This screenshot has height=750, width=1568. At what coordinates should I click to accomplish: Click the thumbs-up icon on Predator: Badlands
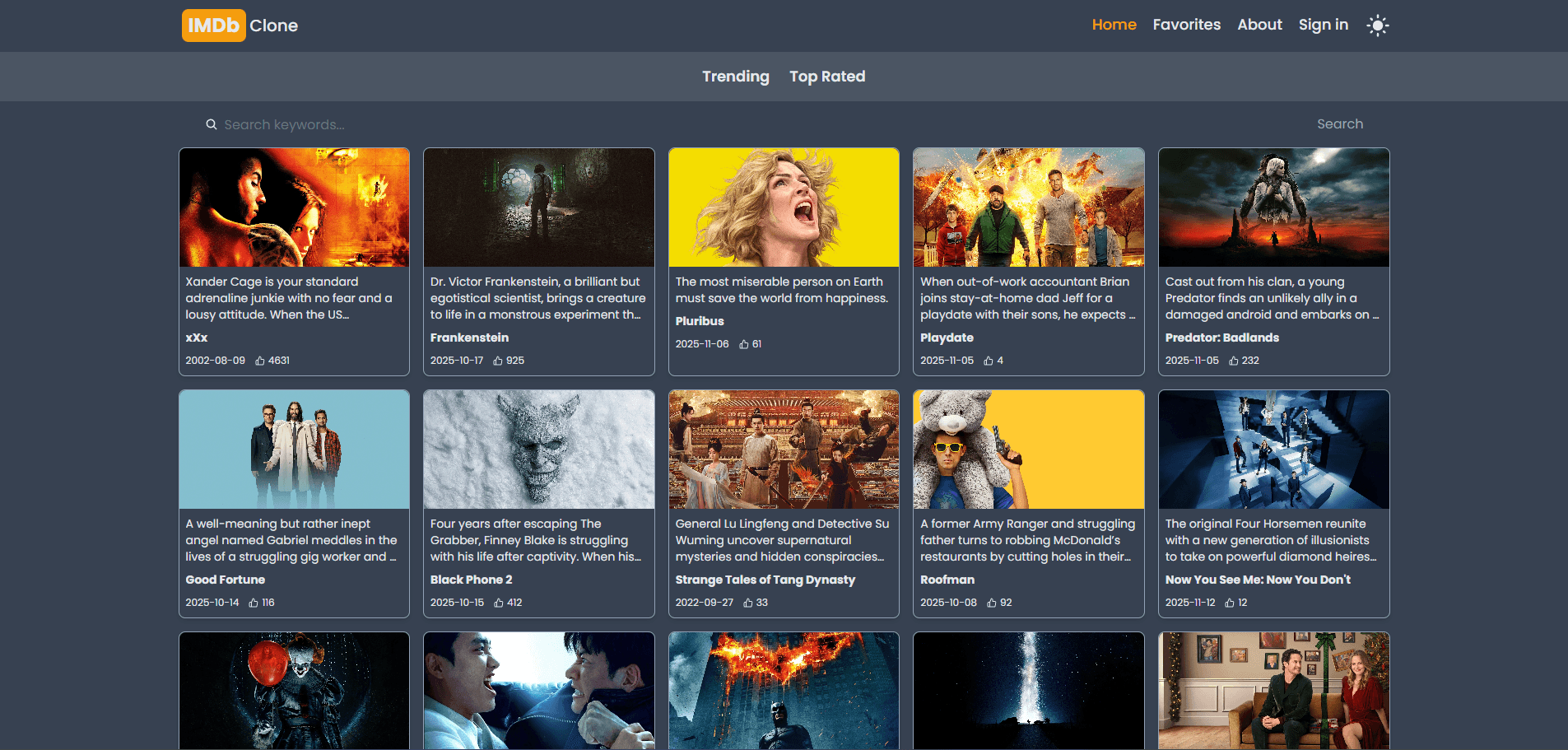[1234, 360]
